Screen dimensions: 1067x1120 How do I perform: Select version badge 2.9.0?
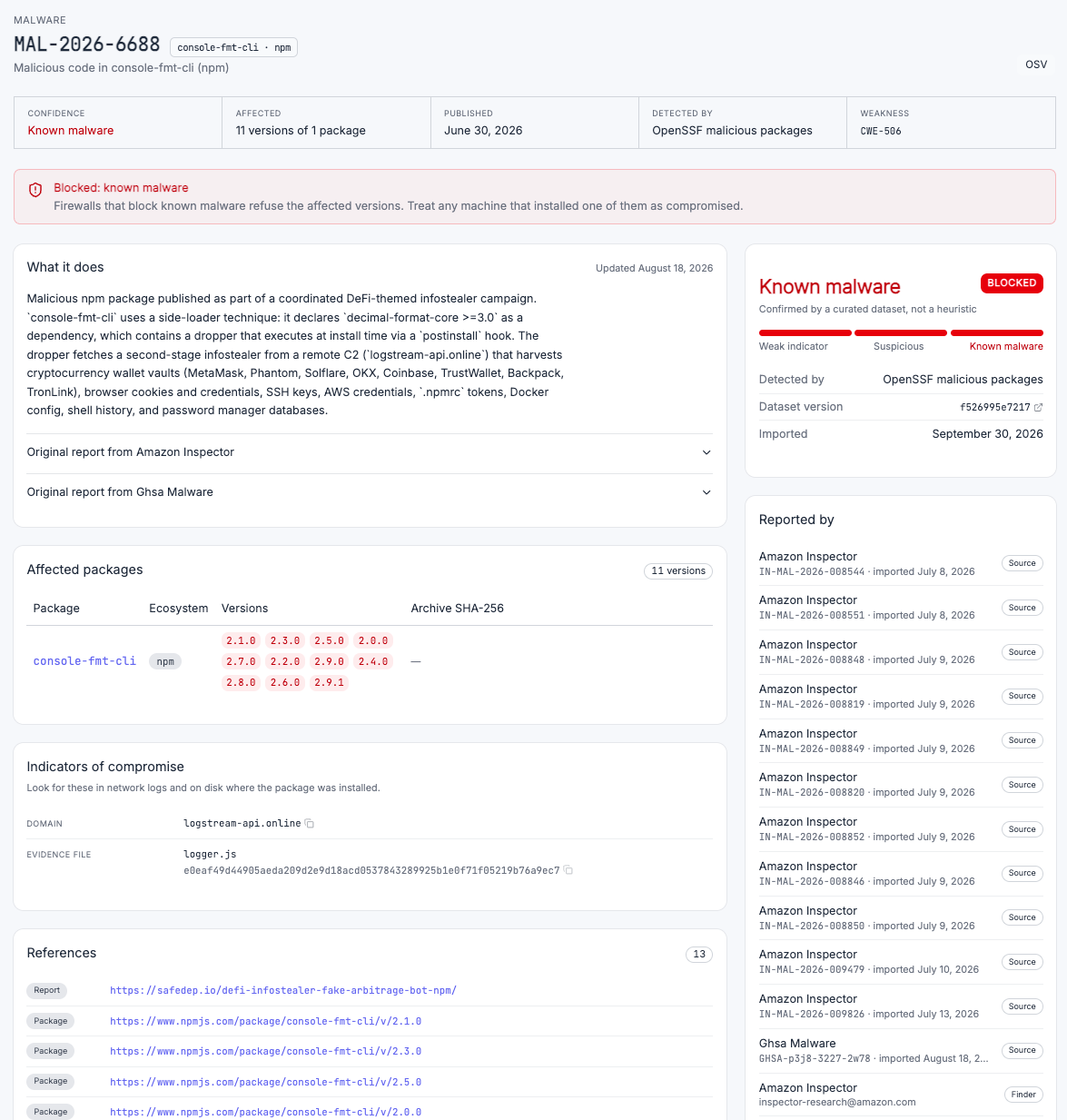329,661
